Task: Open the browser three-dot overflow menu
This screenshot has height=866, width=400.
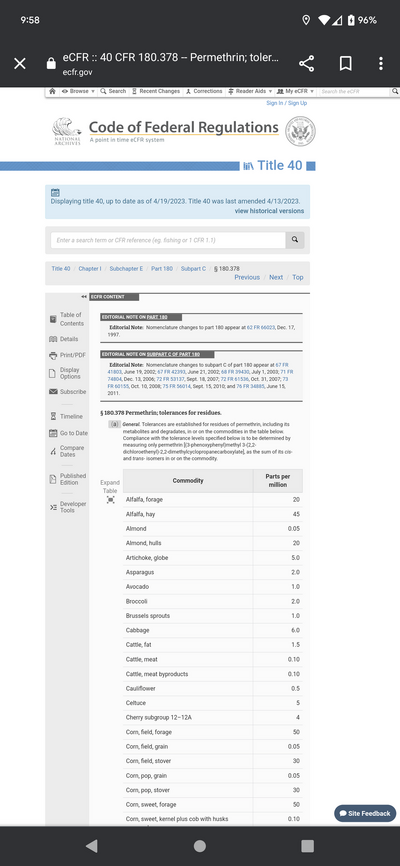Action: click(x=381, y=64)
